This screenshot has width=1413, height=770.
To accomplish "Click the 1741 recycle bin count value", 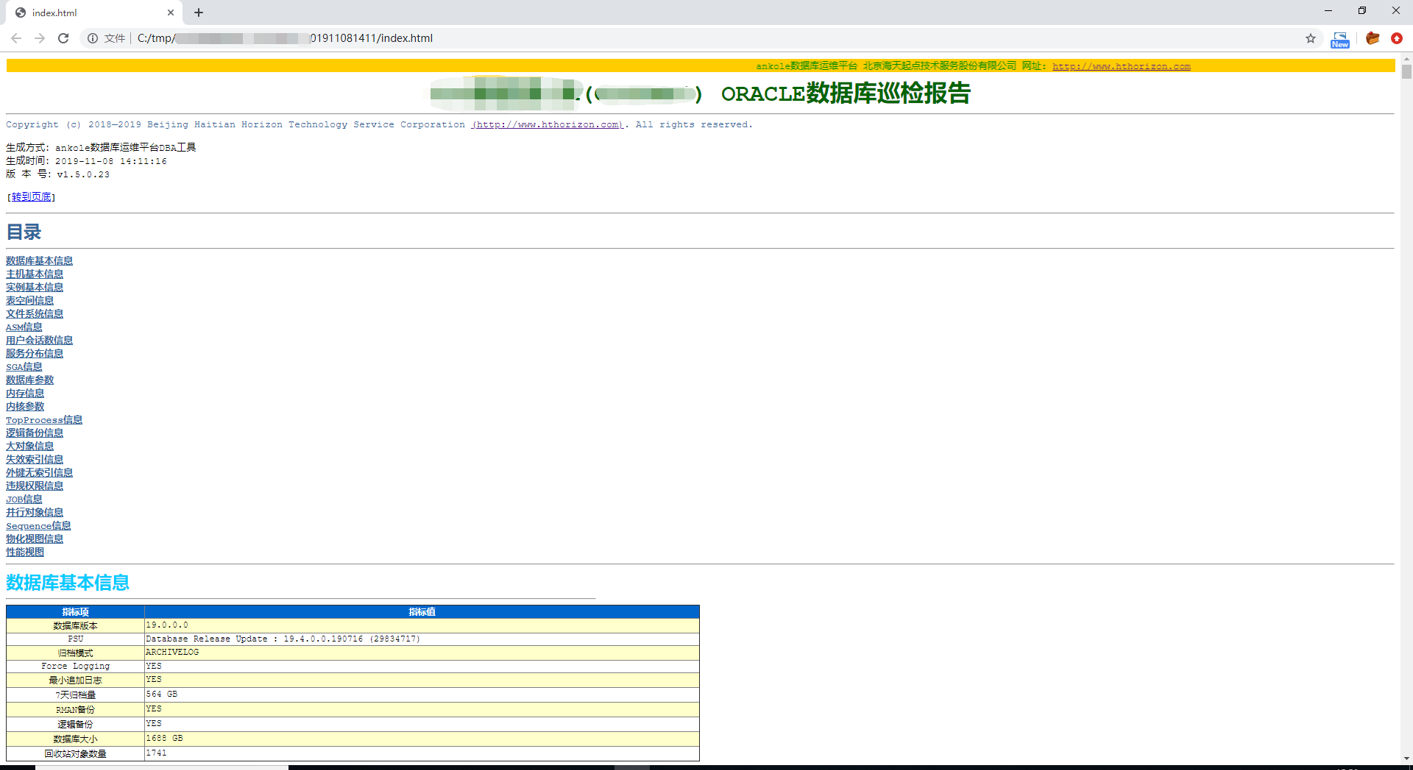I will pos(156,753).
